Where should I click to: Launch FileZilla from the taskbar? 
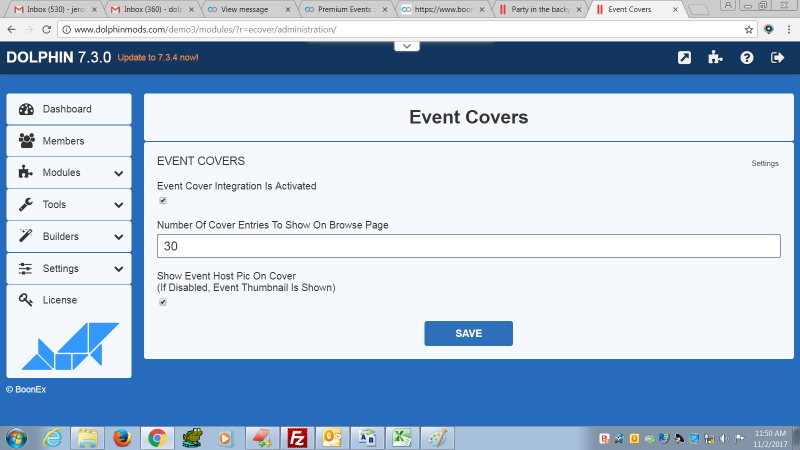coord(296,437)
